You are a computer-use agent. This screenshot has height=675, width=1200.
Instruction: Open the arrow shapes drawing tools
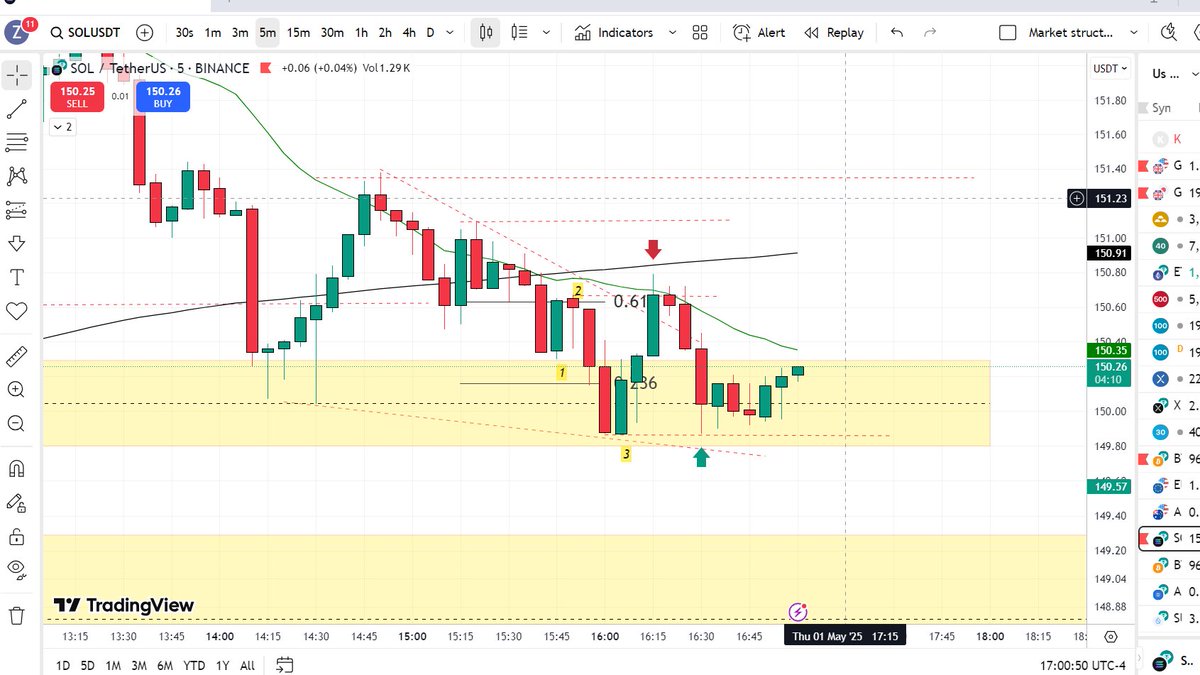(x=17, y=244)
